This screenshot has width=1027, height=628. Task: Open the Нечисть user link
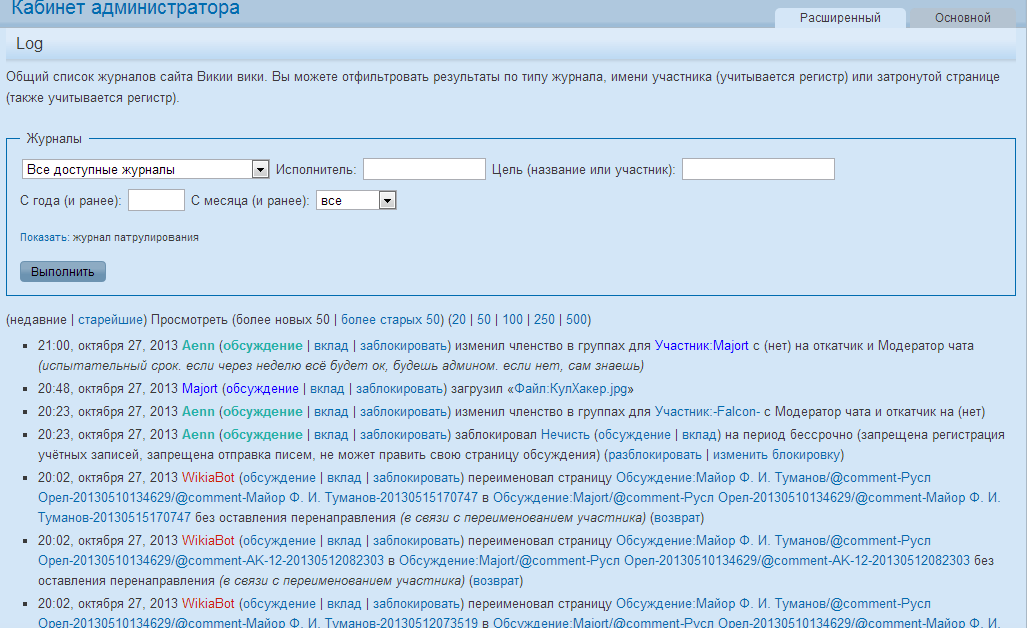tap(565, 435)
